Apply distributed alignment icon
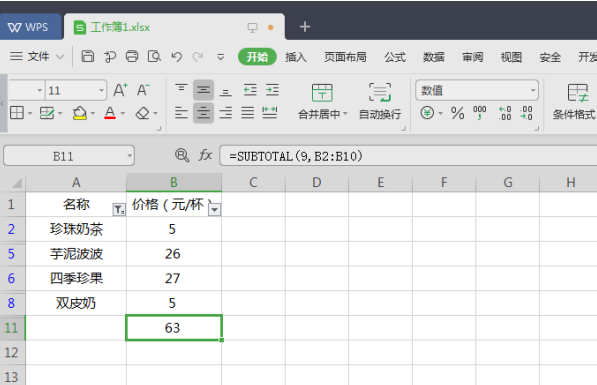 pyautogui.click(x=270, y=113)
